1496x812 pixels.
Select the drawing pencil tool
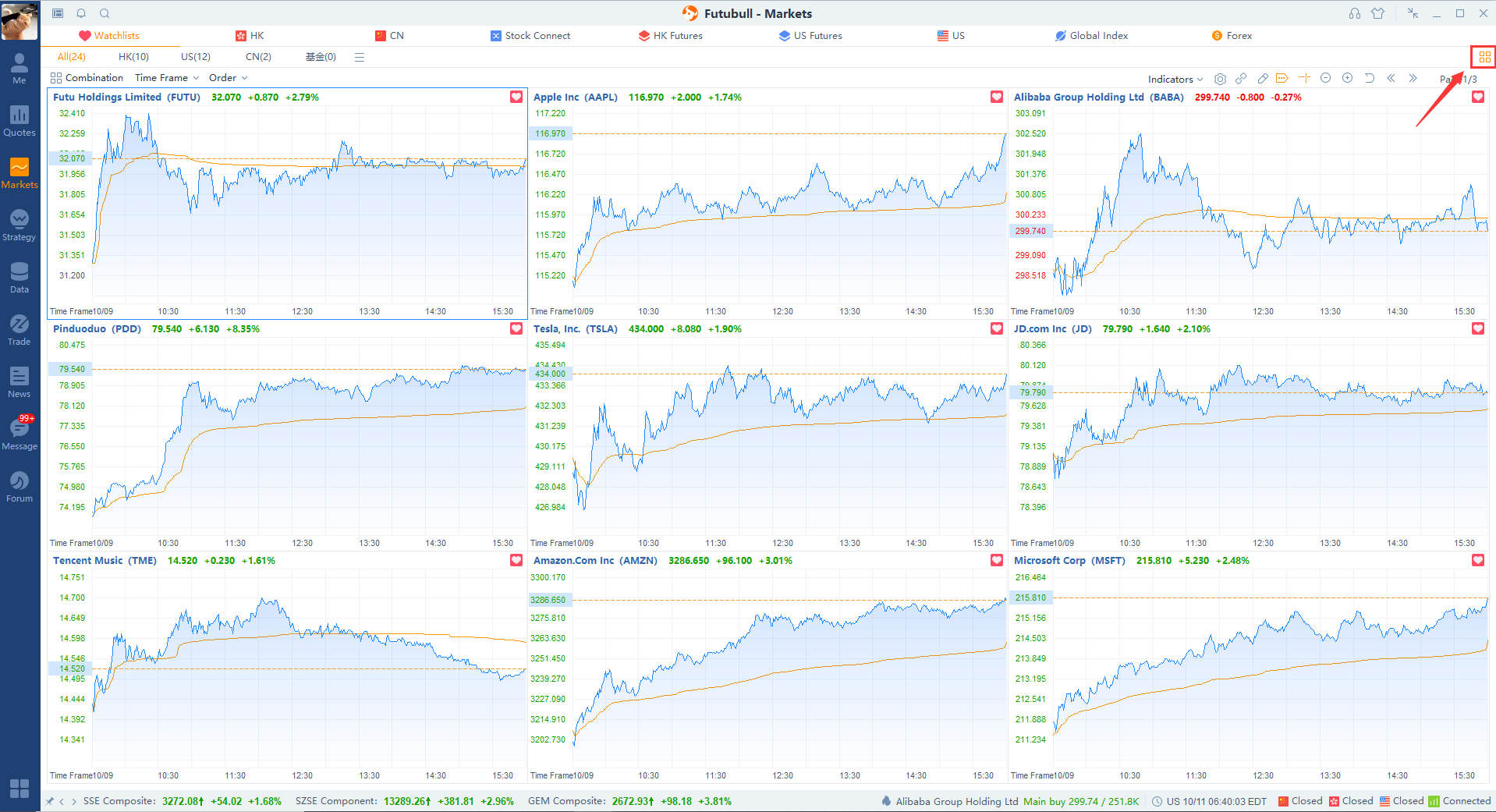tap(1262, 79)
